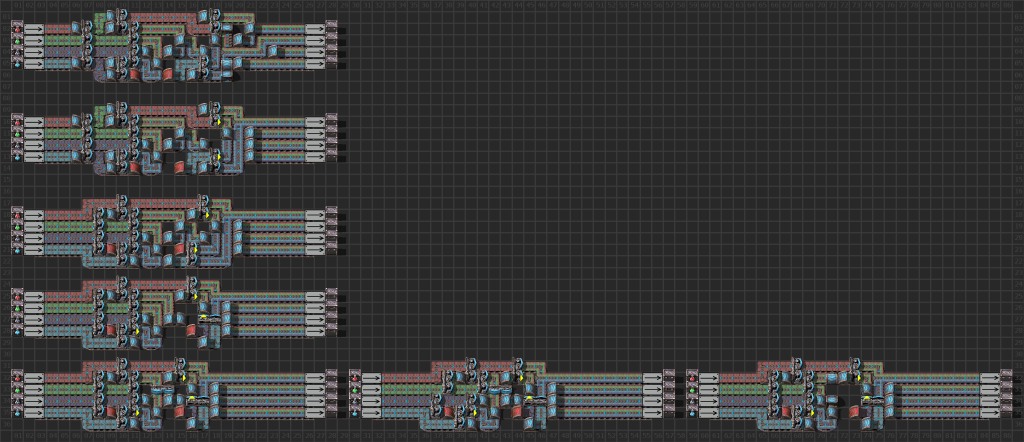
Task: Select right red underground belt in third balancer
Action: (x=180, y=250)
